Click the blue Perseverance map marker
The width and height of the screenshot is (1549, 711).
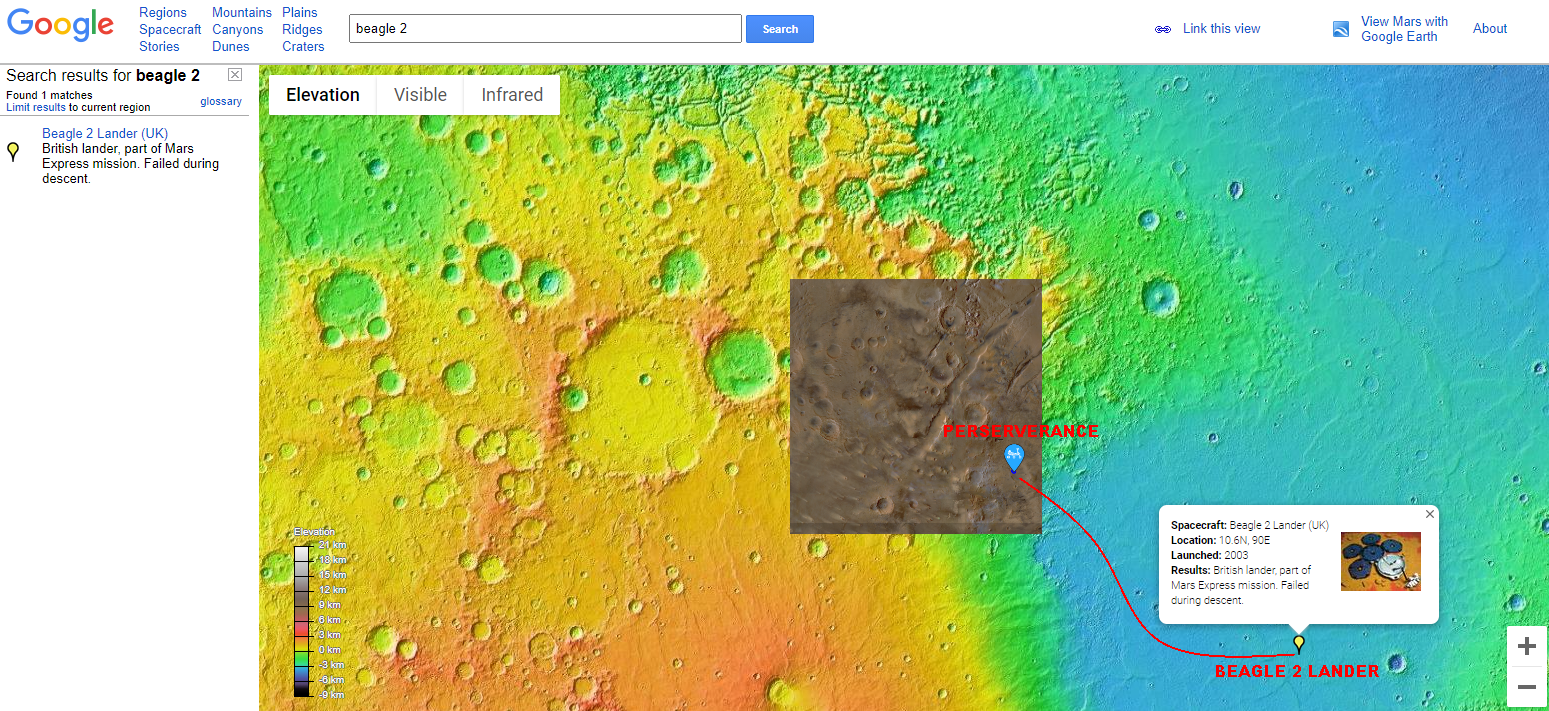pyautogui.click(x=1014, y=459)
